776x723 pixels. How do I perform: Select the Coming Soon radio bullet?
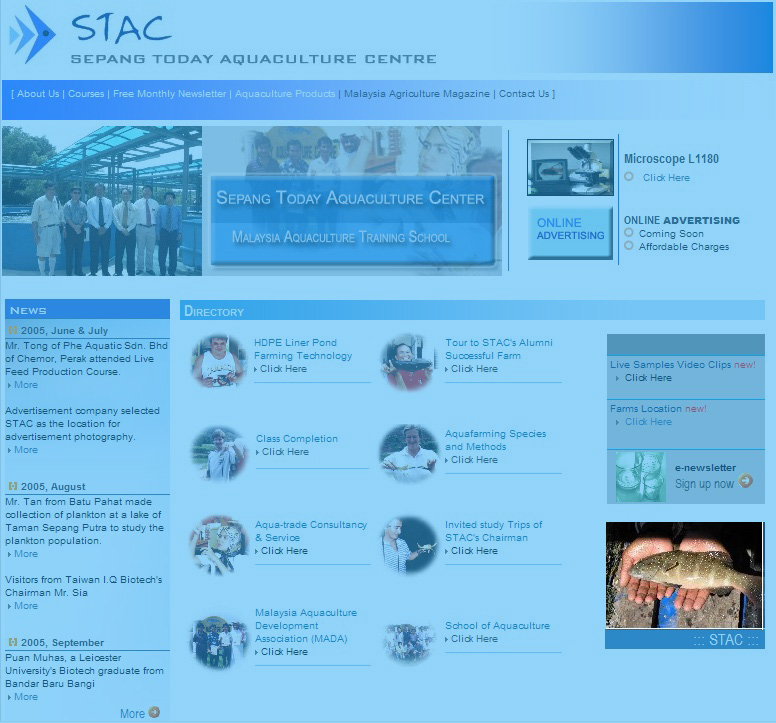tap(629, 233)
